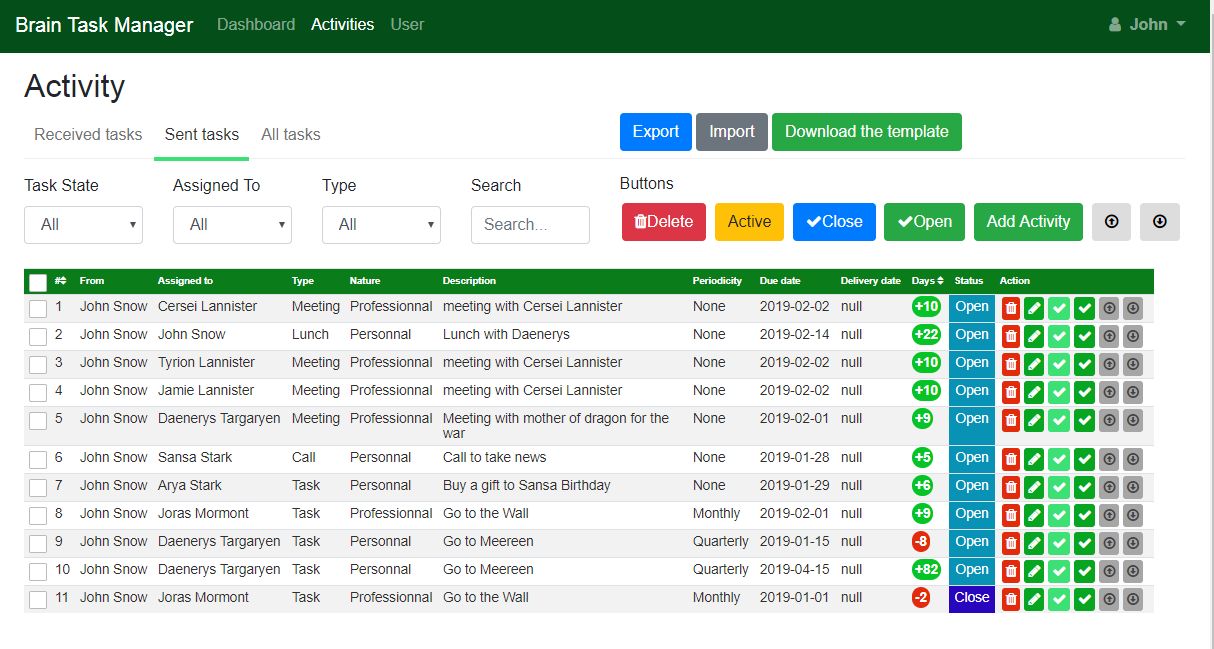Expand the Assigned To filter dropdown
1214x649 pixels.
click(232, 225)
